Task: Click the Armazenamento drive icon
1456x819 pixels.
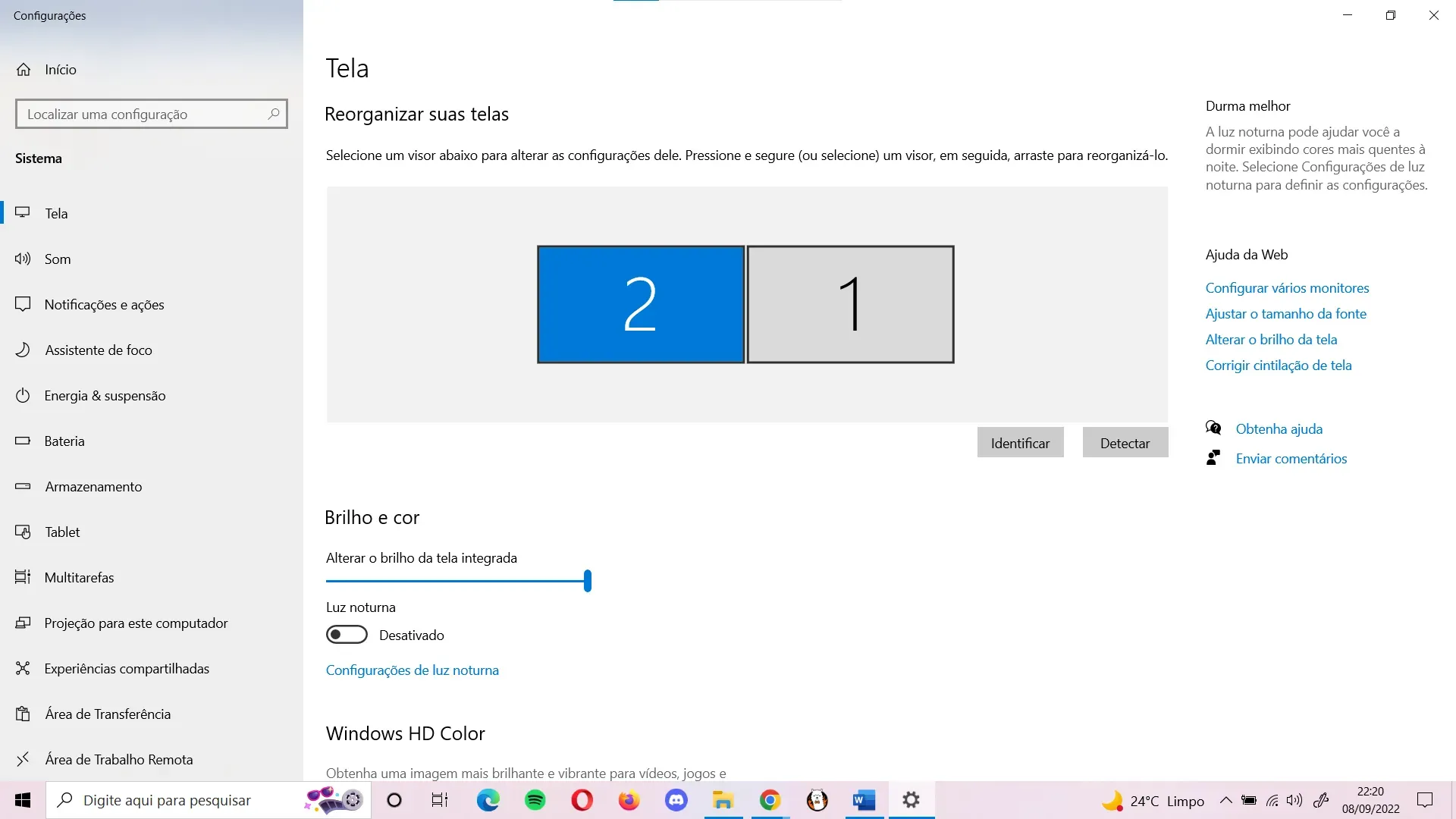Action: 23,486
